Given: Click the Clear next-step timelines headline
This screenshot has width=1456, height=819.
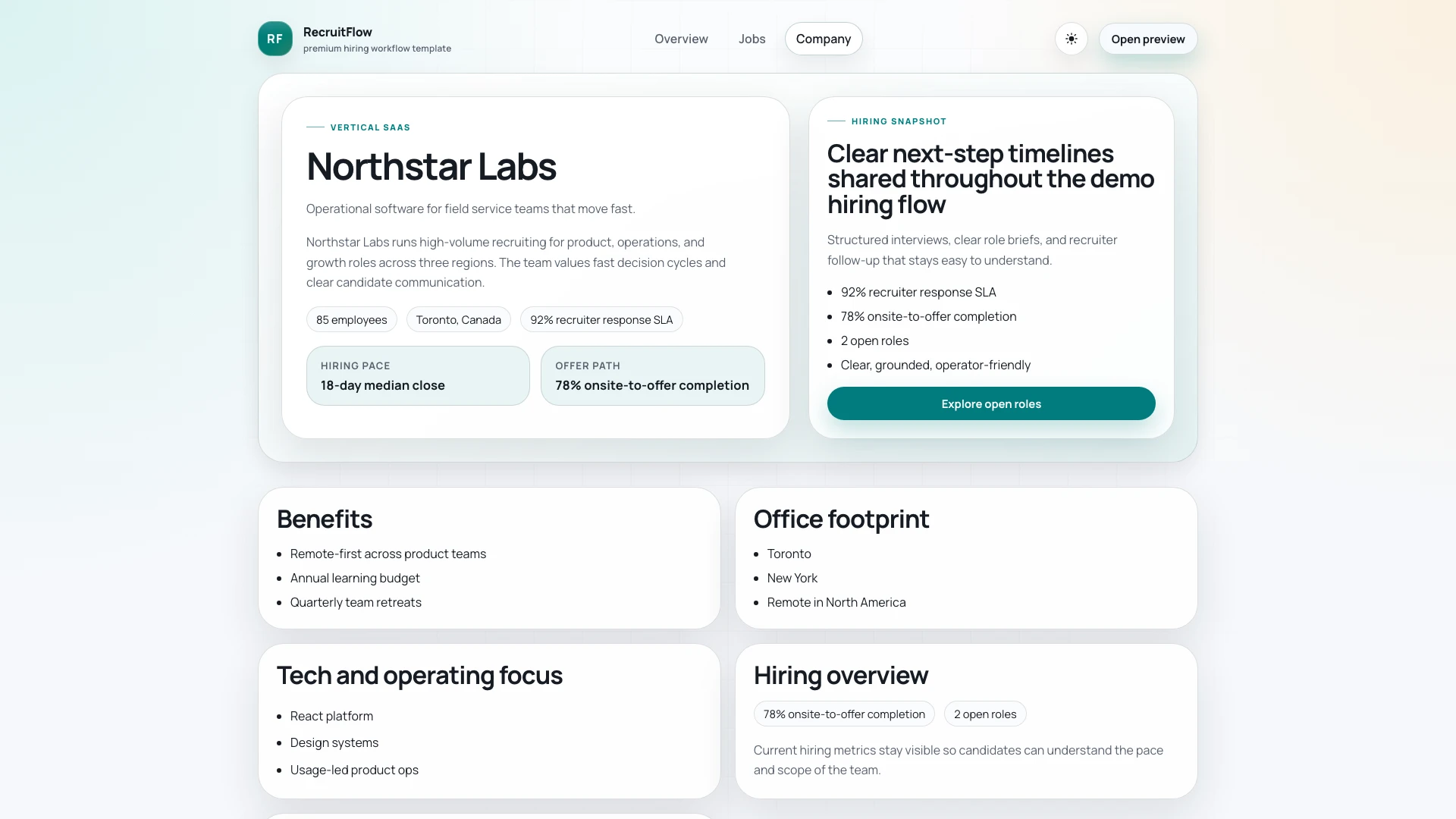Looking at the screenshot, I should pos(990,179).
